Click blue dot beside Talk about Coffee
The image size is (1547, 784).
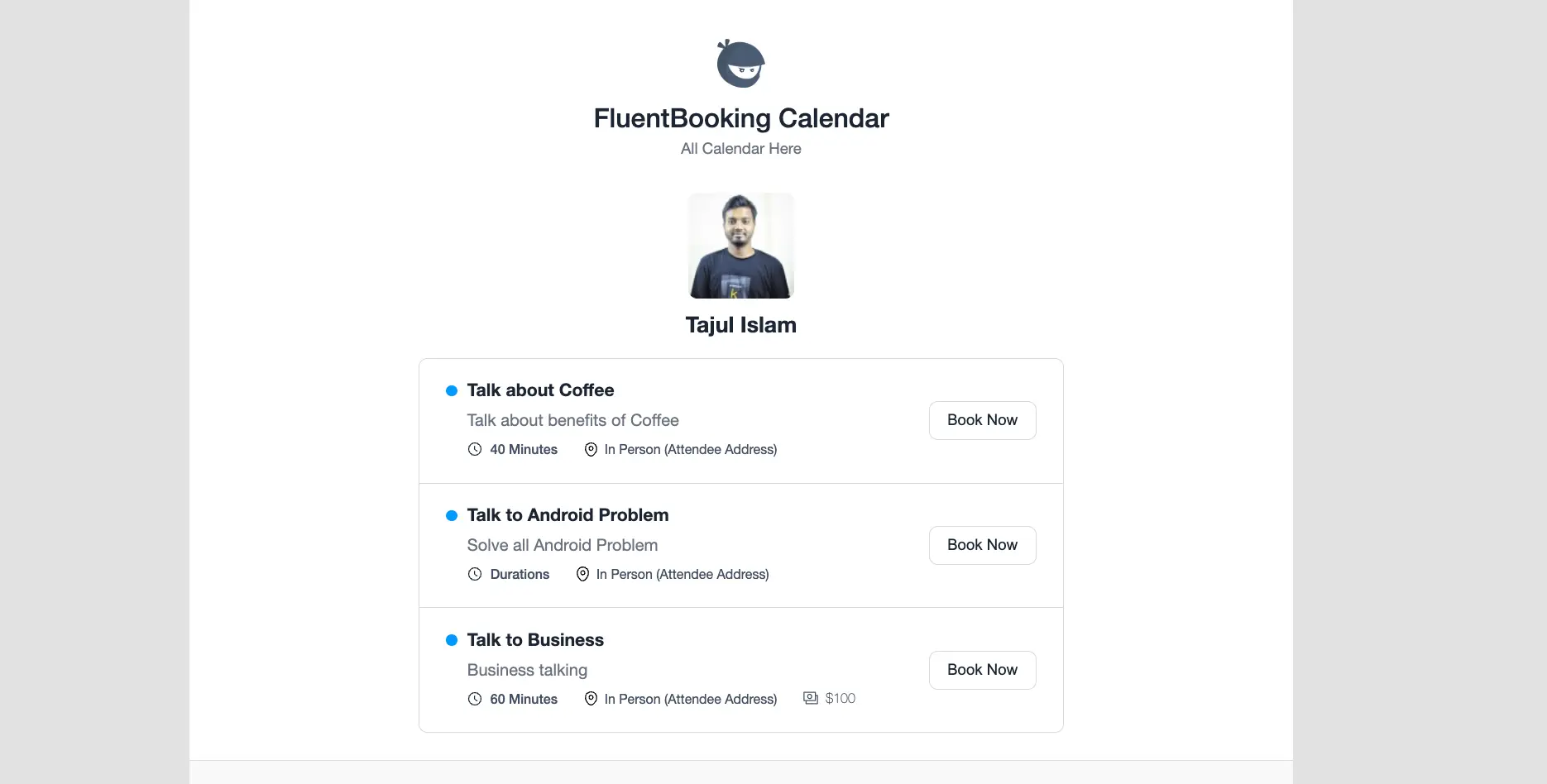click(x=452, y=391)
